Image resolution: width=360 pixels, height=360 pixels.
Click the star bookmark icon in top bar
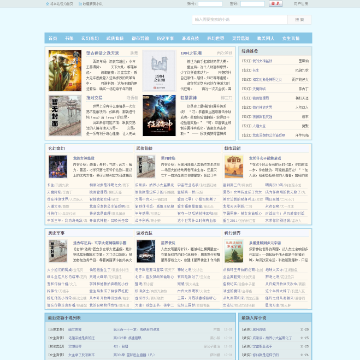pyautogui.click(x=47, y=4)
